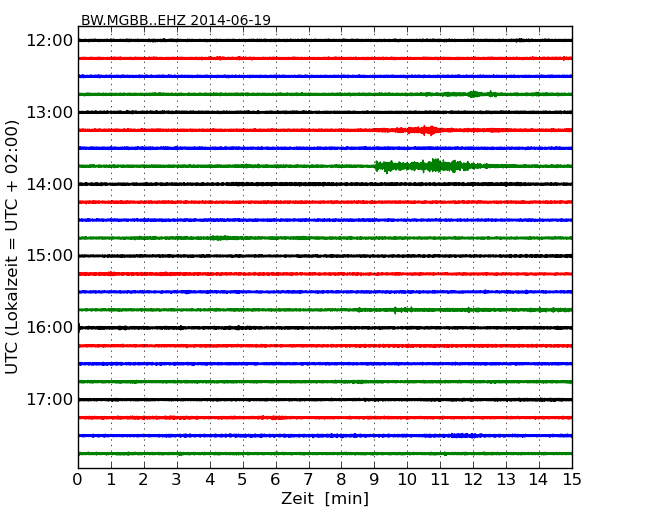Image resolution: width=650 pixels, height=520 pixels.
Task: Click the x-axis tick label 10
Action: coord(407,479)
